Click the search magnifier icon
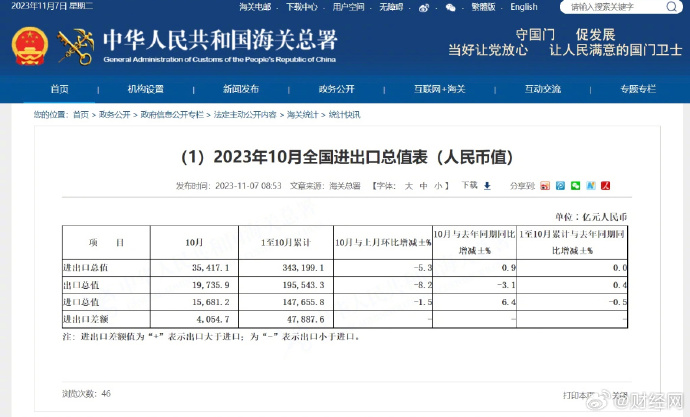Screen dimensions: 690x417 pyautogui.click(x=671, y=7)
